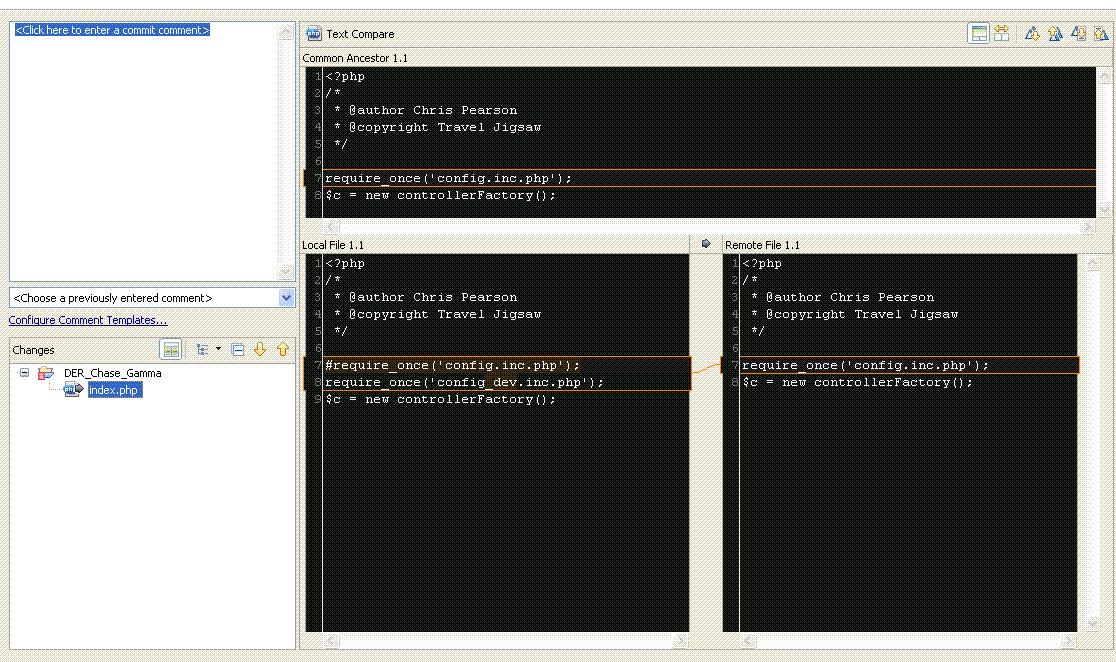Click <?php on line 1 of Local File
Image resolution: width=1116 pixels, height=662 pixels.
tap(345, 263)
